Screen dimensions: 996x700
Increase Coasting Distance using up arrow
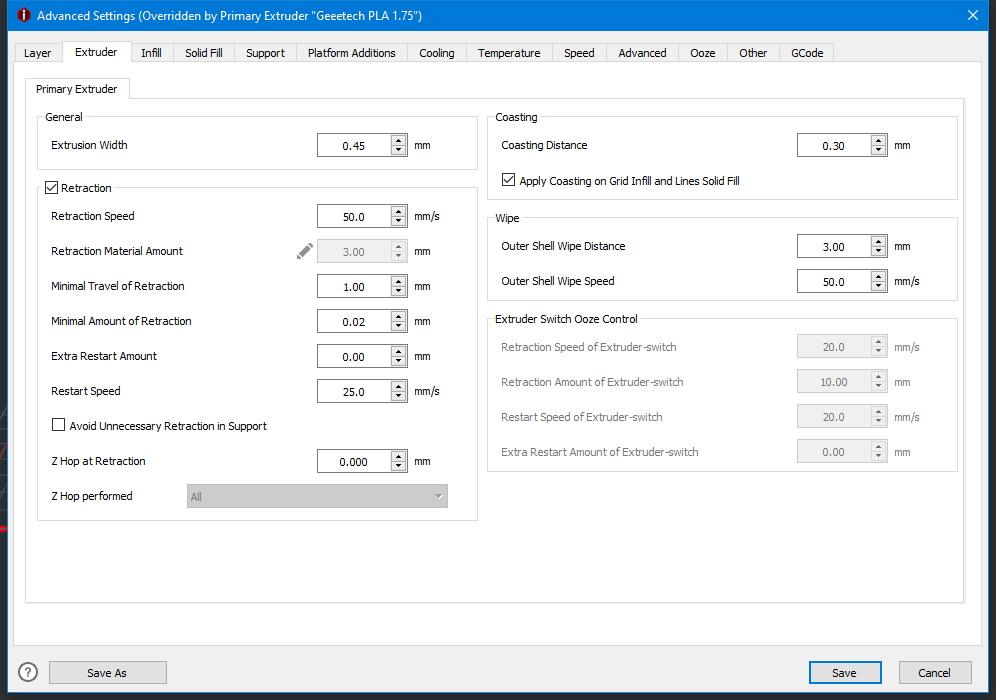pos(879,140)
